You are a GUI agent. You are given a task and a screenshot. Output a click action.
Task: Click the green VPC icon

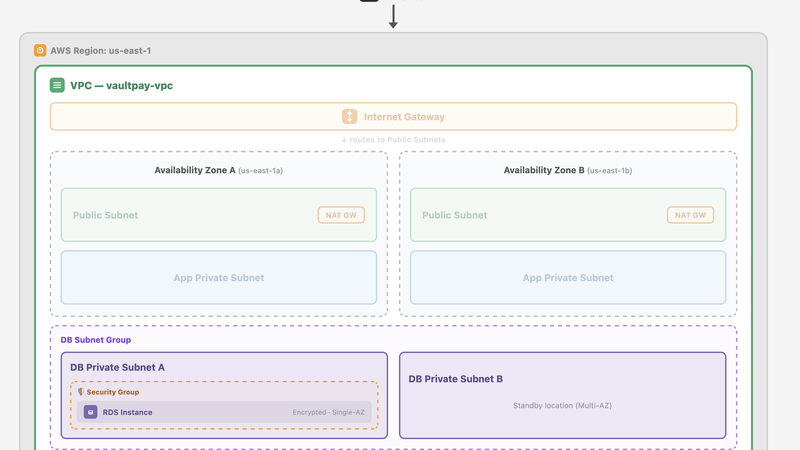point(57,85)
